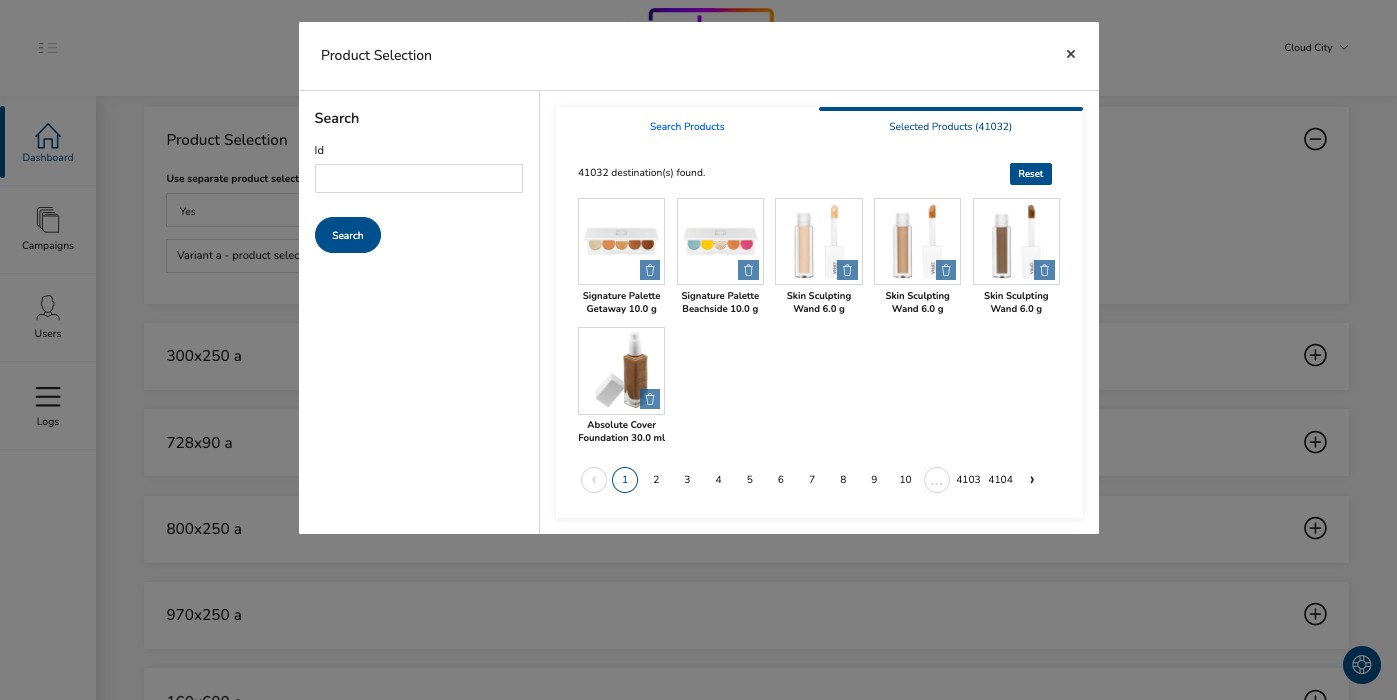Click trash icon on Absolute Cover Foundation
The height and width of the screenshot is (700, 1397).
point(650,399)
